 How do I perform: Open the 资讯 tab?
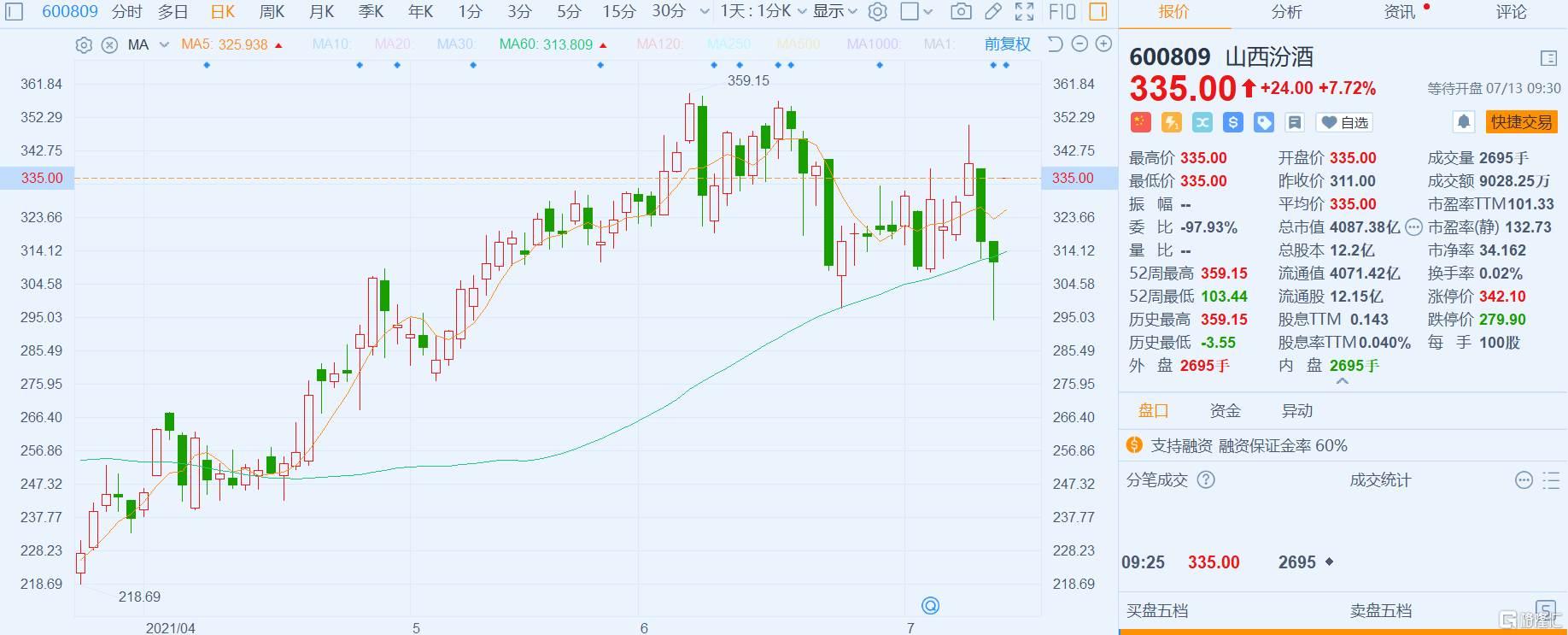[x=1400, y=12]
